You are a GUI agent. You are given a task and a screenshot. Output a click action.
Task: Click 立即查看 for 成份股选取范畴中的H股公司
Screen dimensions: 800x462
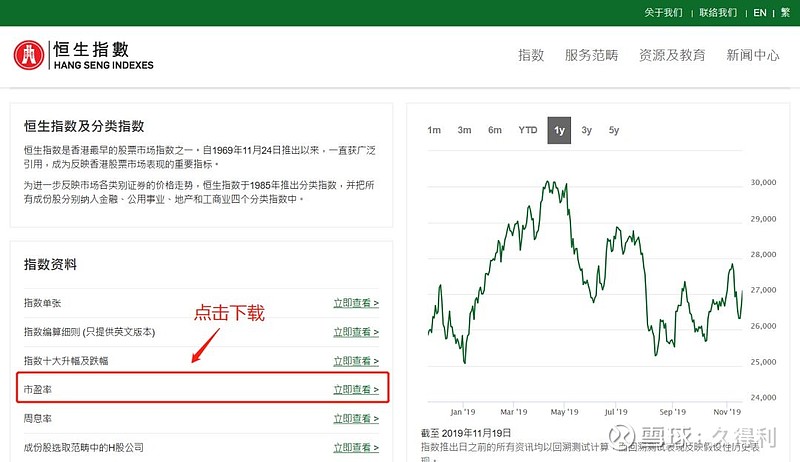pos(356,448)
